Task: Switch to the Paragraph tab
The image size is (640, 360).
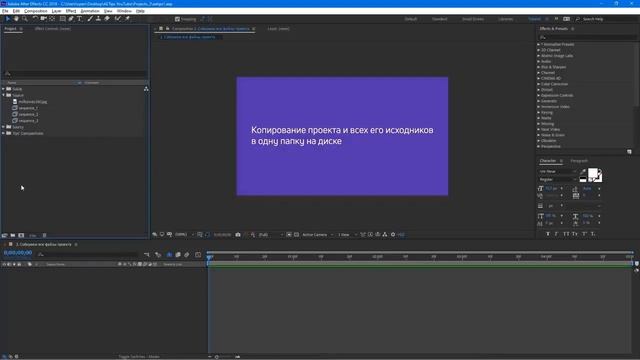Action: [x=579, y=161]
